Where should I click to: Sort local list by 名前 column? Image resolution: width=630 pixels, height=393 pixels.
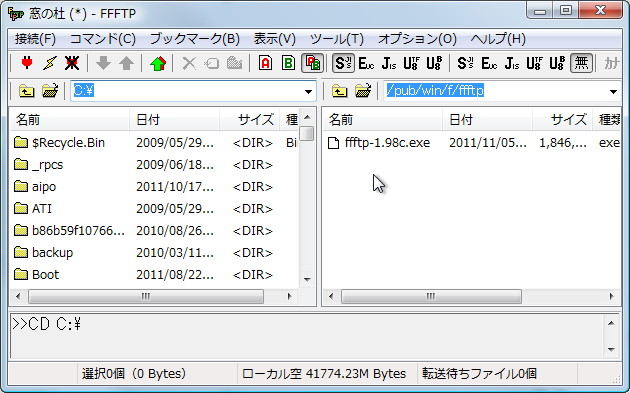click(69, 119)
